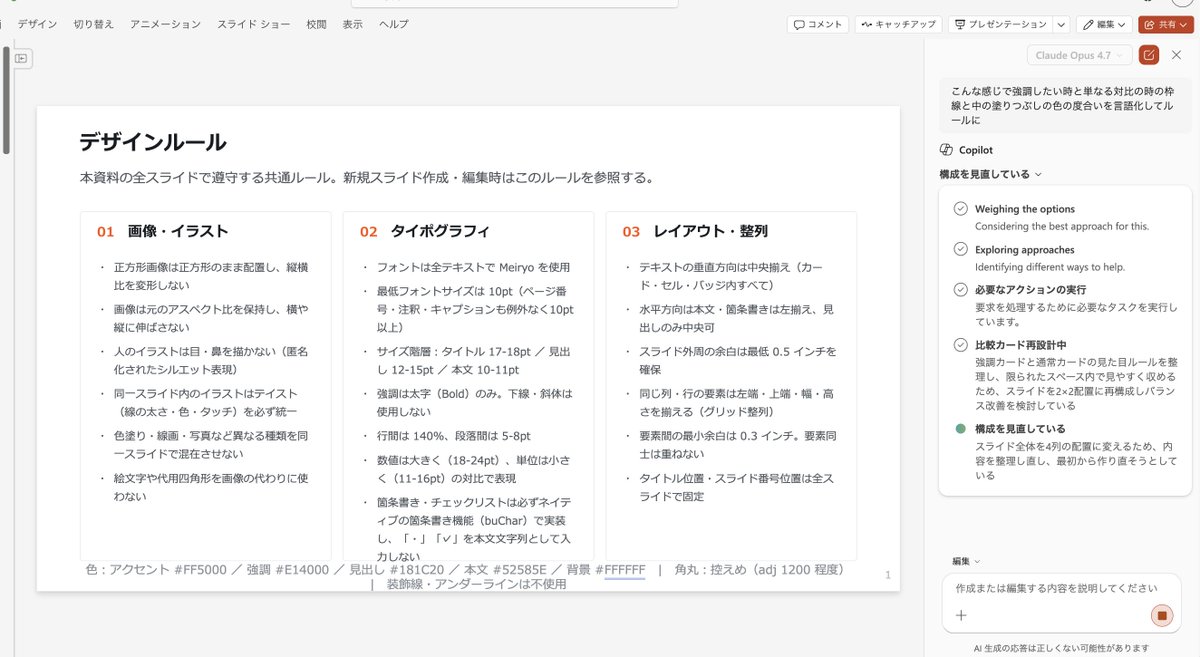This screenshot has height=657, width=1200.
Task: Click the 比較カード再設計中 step title
Action: pos(1021,345)
